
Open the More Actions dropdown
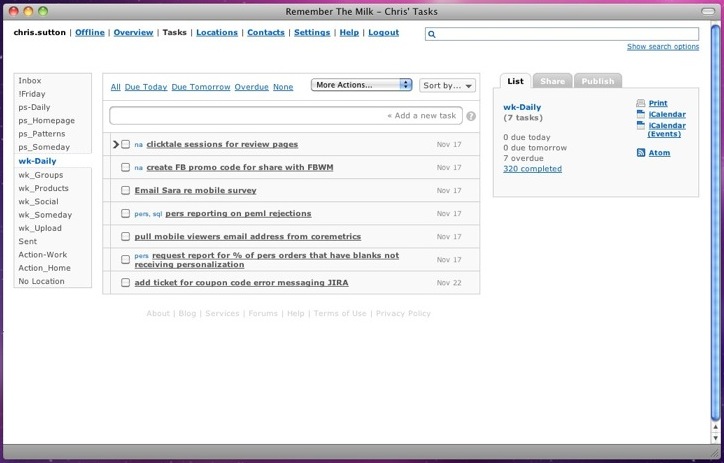361,85
